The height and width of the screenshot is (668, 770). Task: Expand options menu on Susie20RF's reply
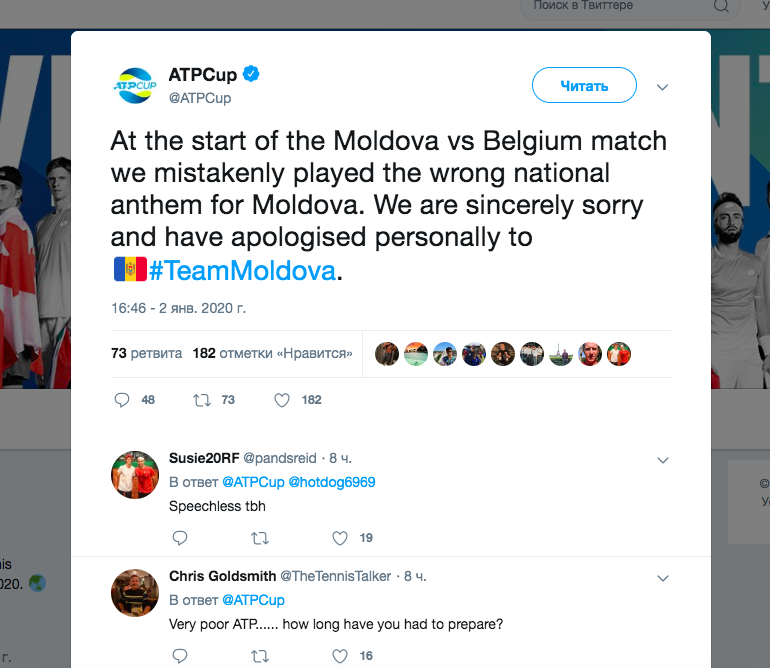click(661, 460)
